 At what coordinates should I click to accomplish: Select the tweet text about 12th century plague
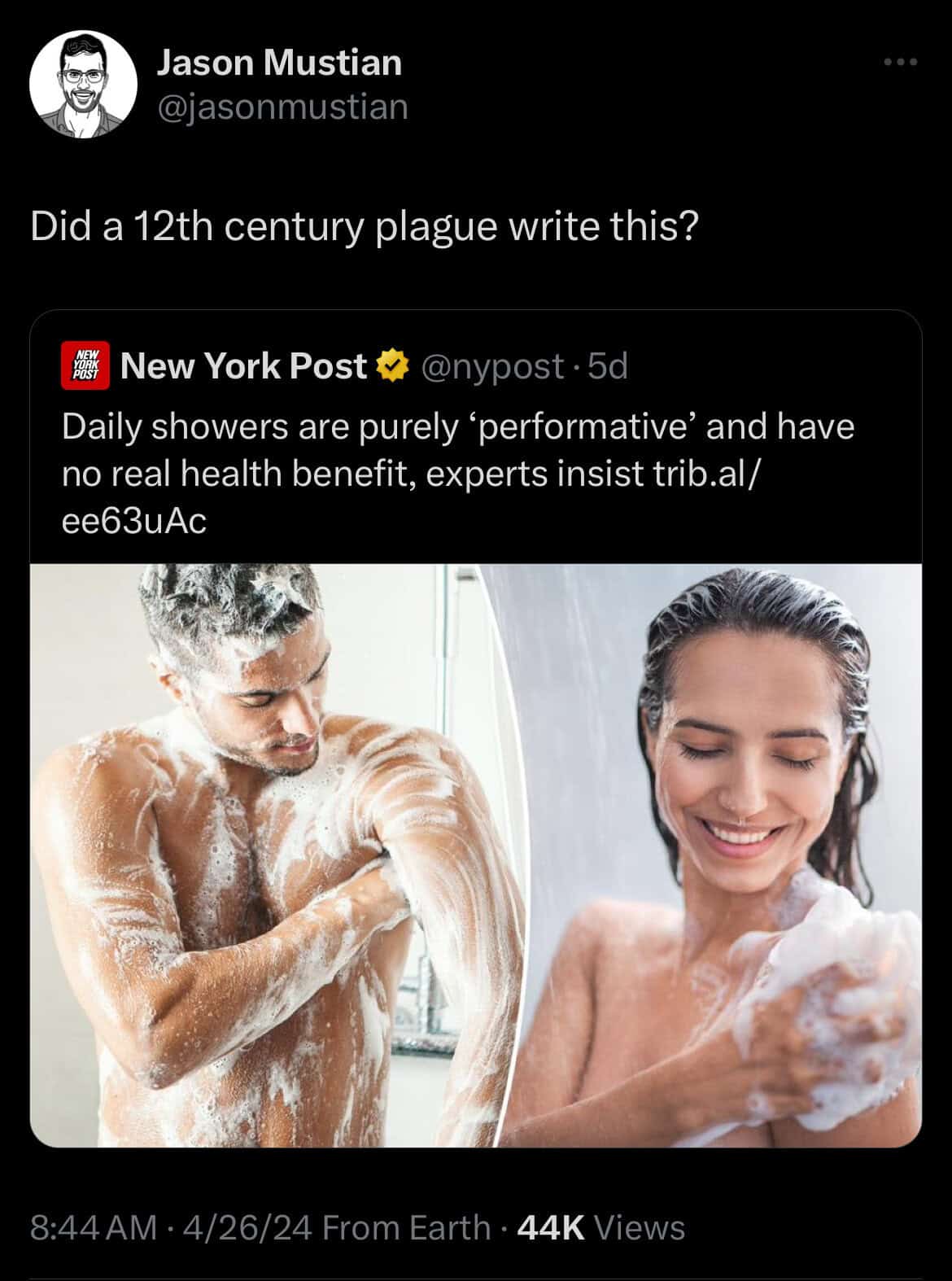[365, 228]
